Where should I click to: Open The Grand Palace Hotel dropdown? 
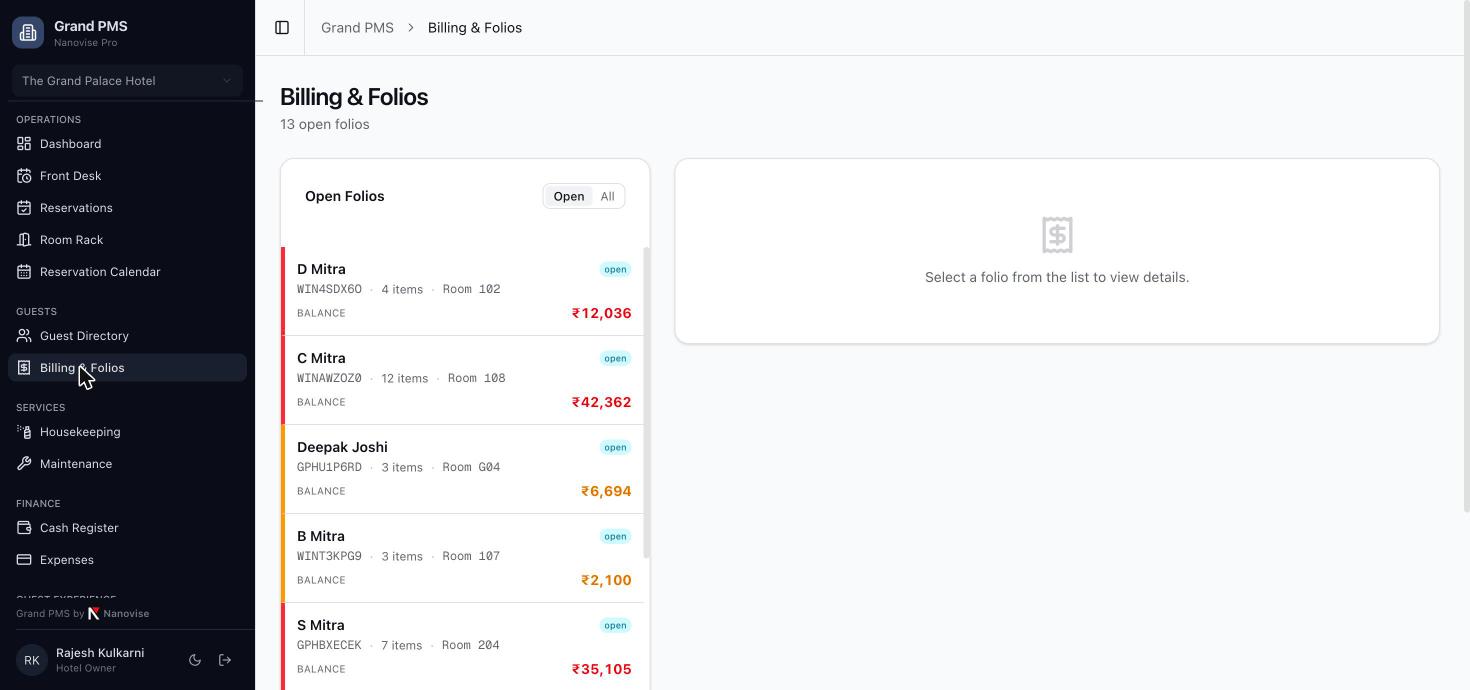[127, 81]
